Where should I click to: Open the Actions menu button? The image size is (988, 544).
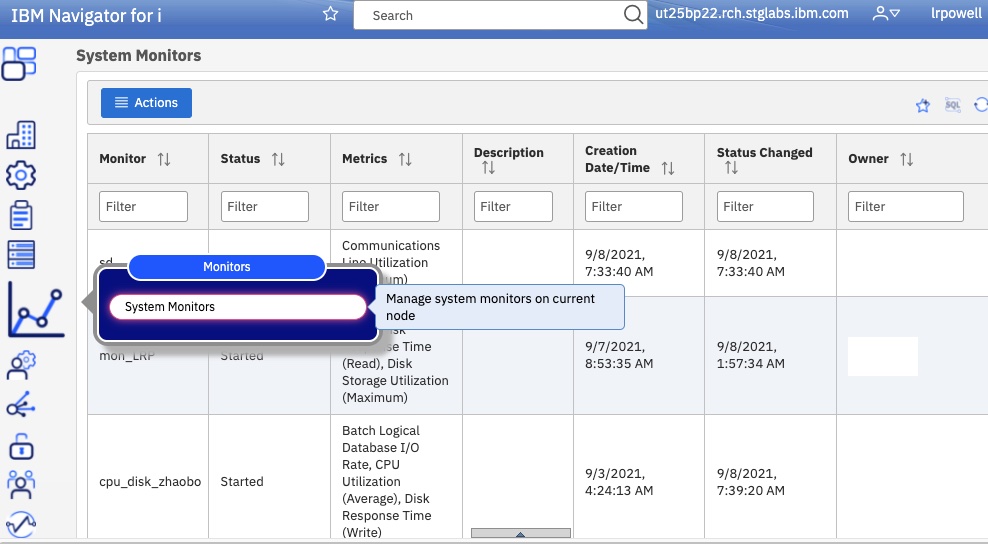click(146, 103)
